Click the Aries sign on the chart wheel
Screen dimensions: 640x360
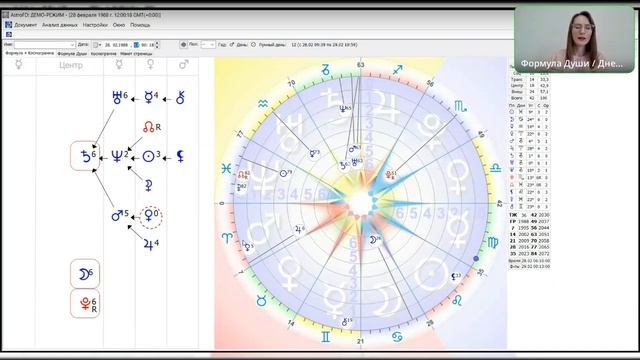click(x=227, y=238)
